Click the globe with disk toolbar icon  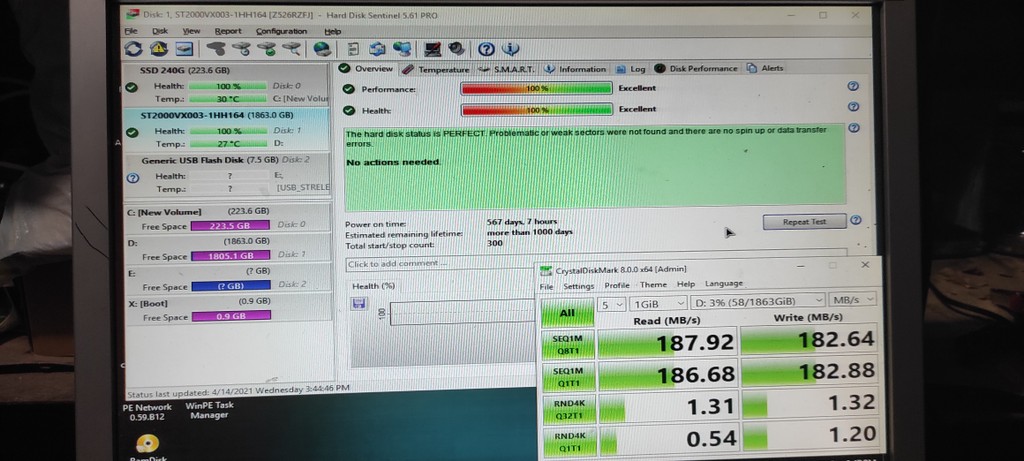[322, 49]
